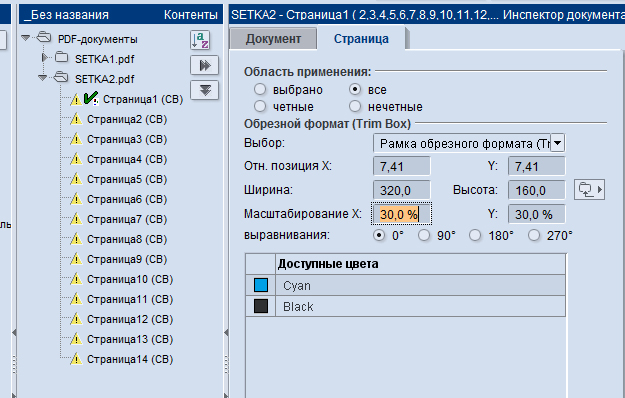Click the warning icon beside Страница14
The image size is (625, 398).
pyautogui.click(x=76, y=359)
